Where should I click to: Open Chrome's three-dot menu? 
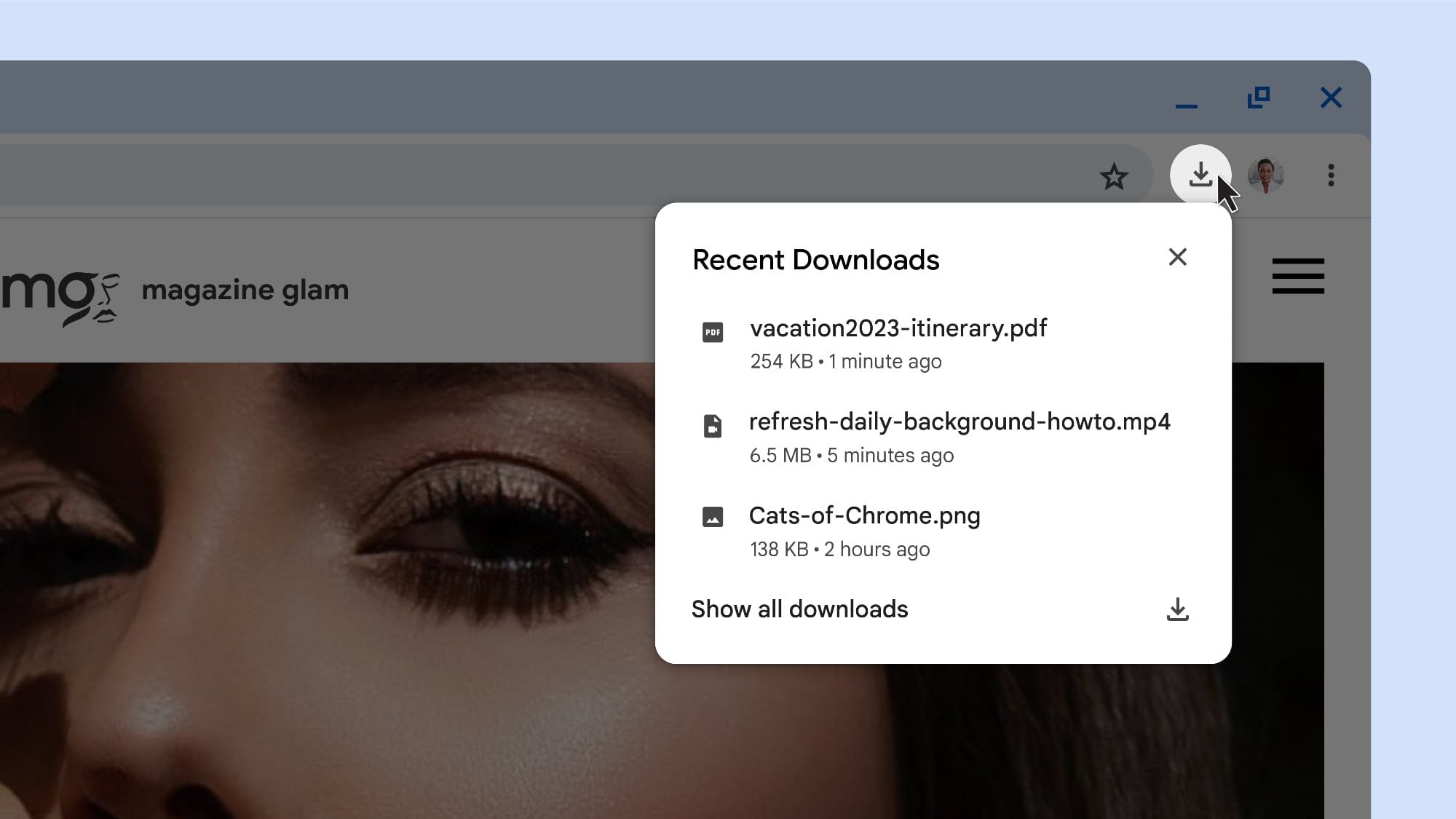point(1331,175)
